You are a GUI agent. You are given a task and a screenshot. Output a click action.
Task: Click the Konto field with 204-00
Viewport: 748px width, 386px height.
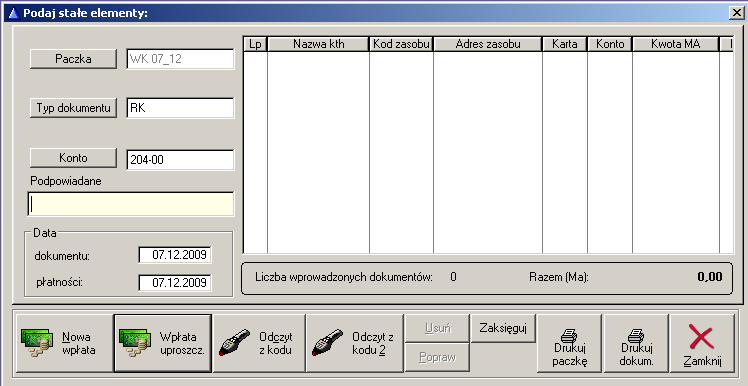tap(180, 159)
